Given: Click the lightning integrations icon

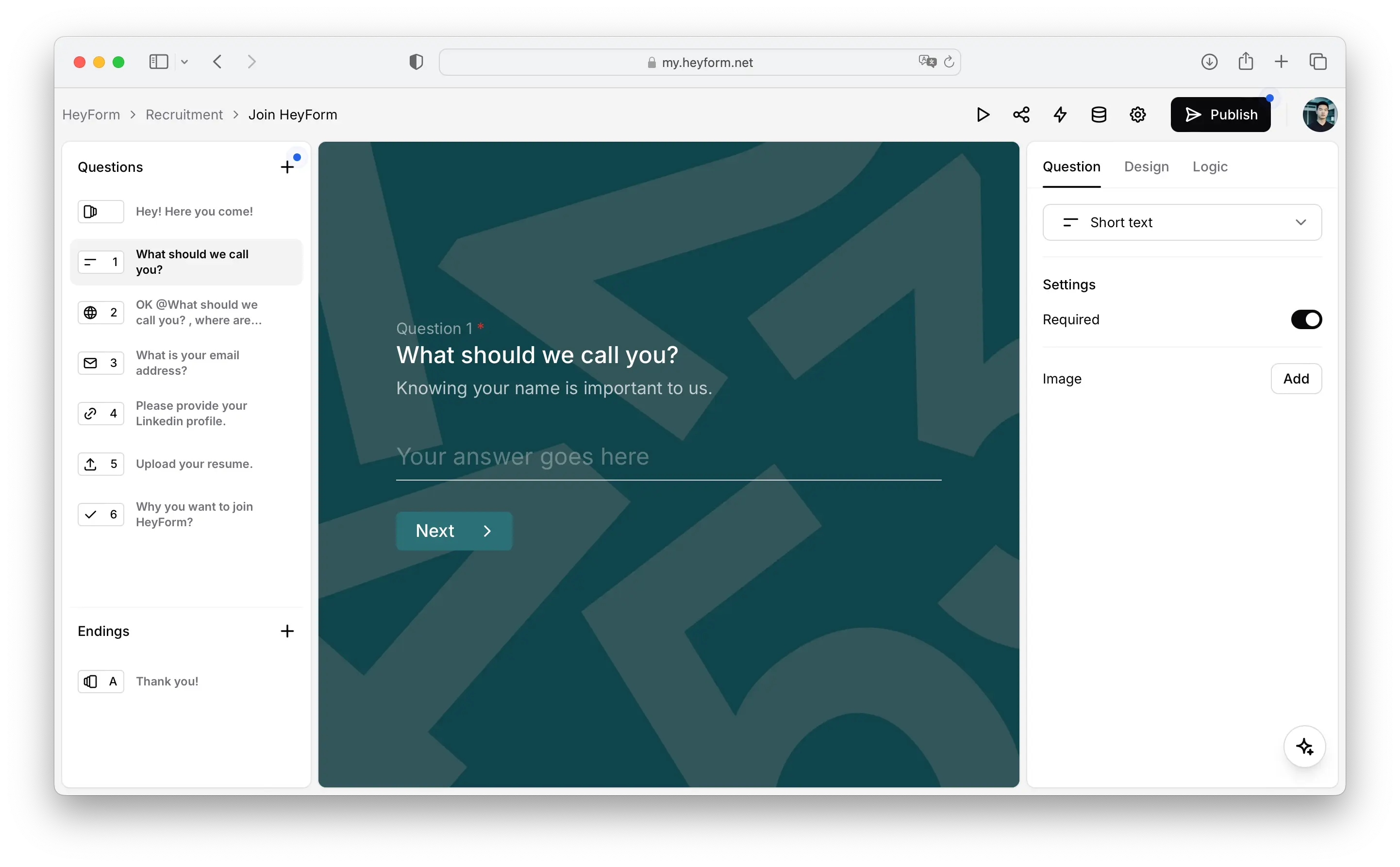Looking at the screenshot, I should click(x=1060, y=114).
